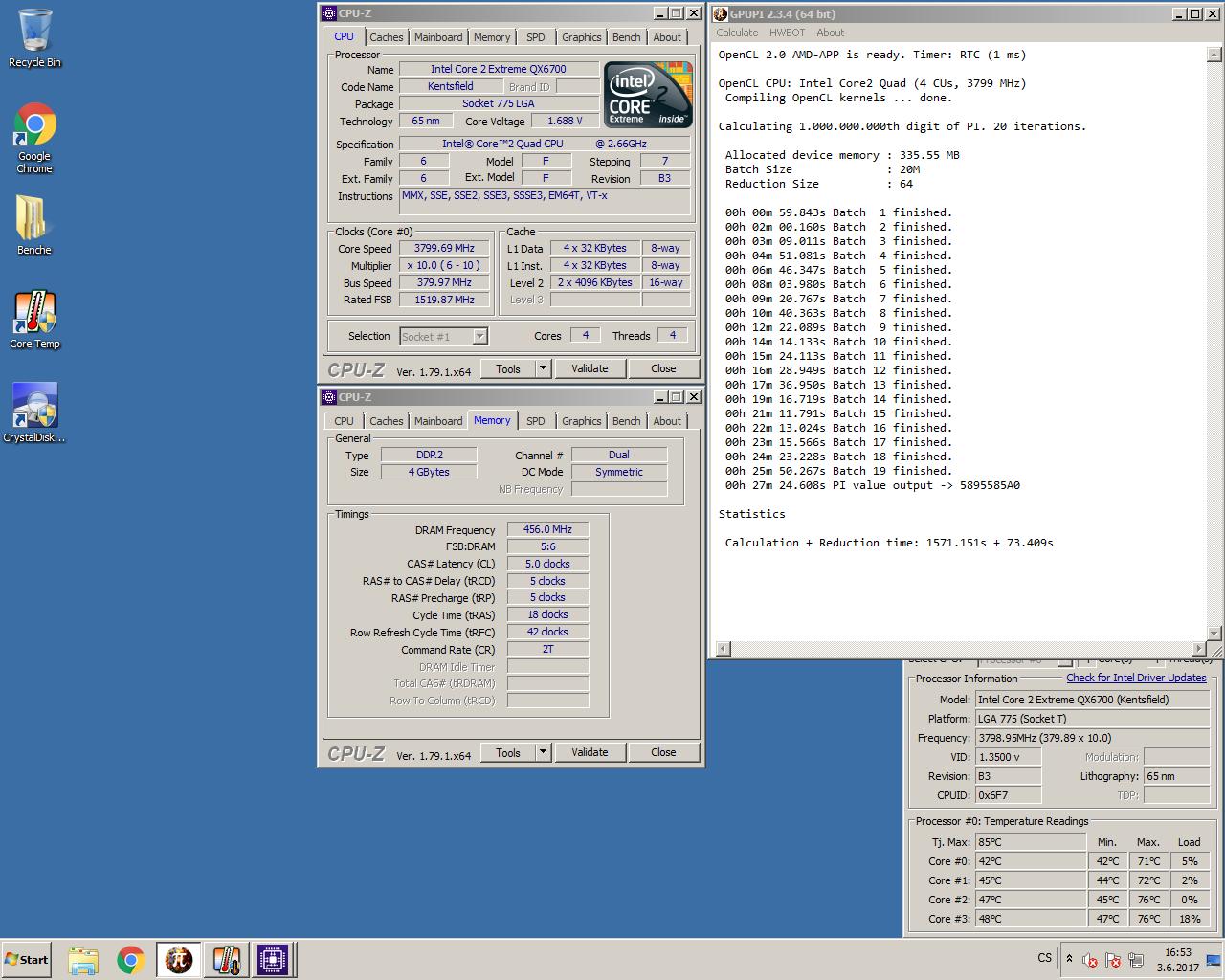
Task: Open Graphics tab in lower CPU-Z
Action: [582, 421]
